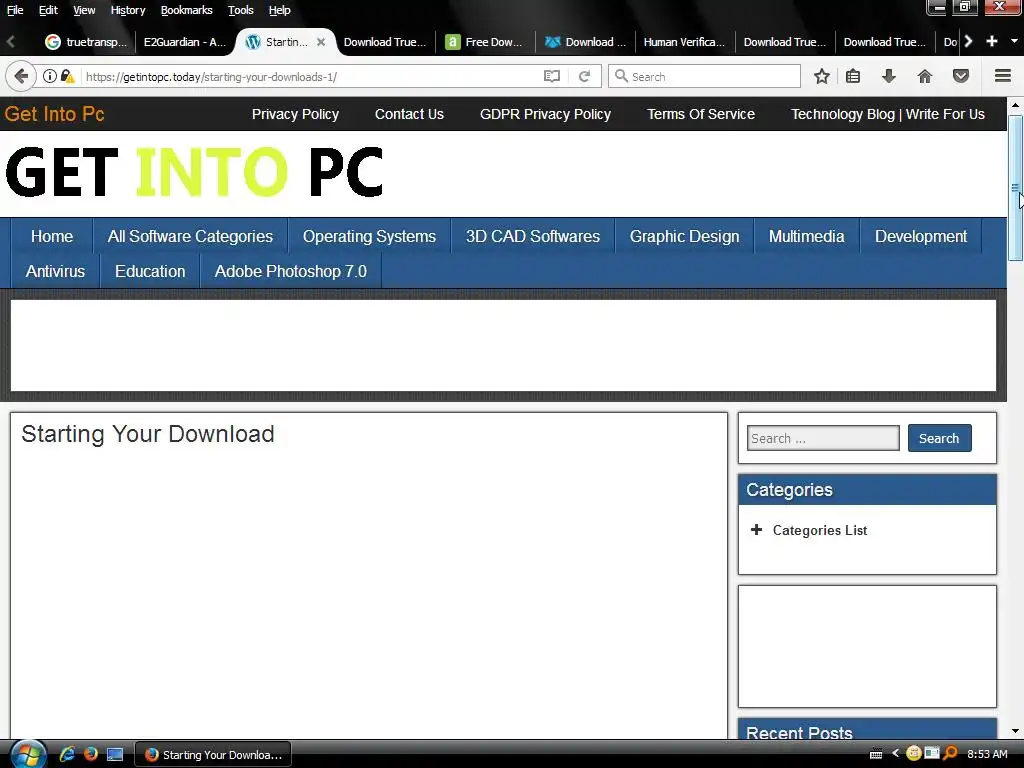Focus the browser toolbar Search box

pos(704,76)
